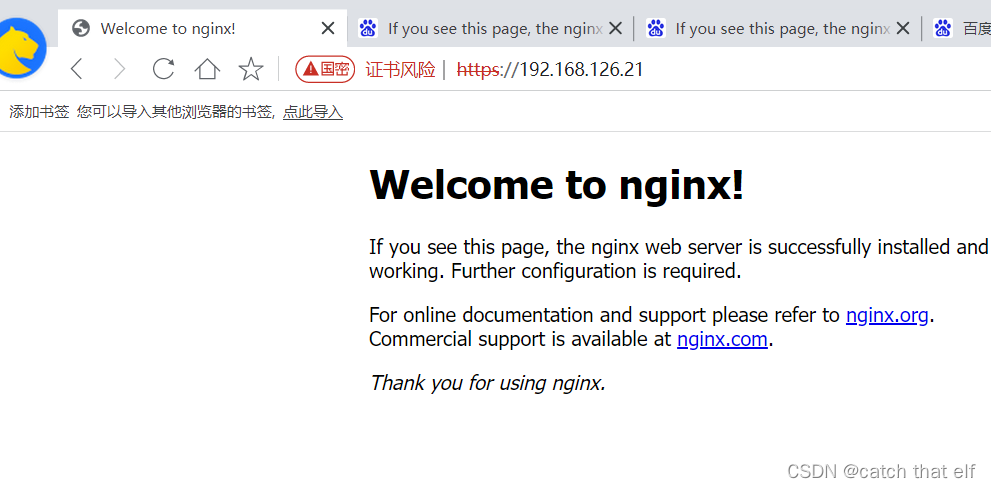Image resolution: width=991 pixels, height=488 pixels.
Task: Click globe favicon on nginx tab
Action: point(80,28)
